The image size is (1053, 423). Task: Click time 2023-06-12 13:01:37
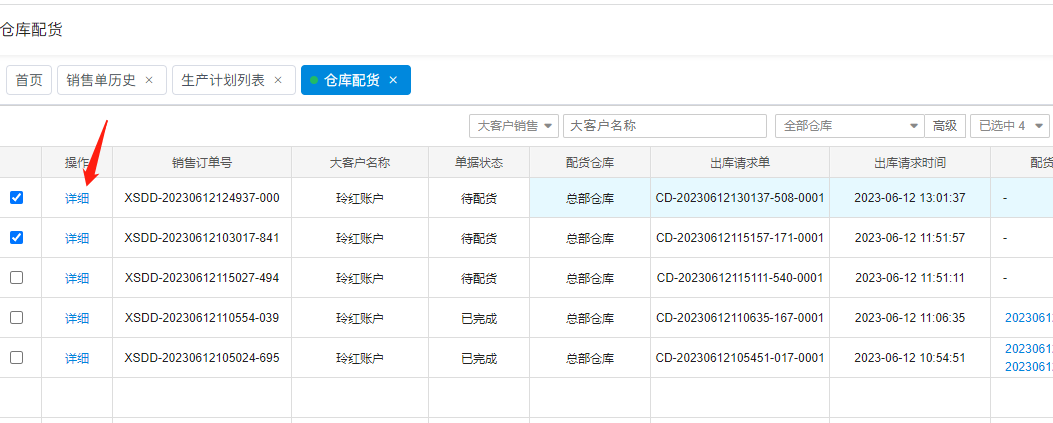click(910, 198)
